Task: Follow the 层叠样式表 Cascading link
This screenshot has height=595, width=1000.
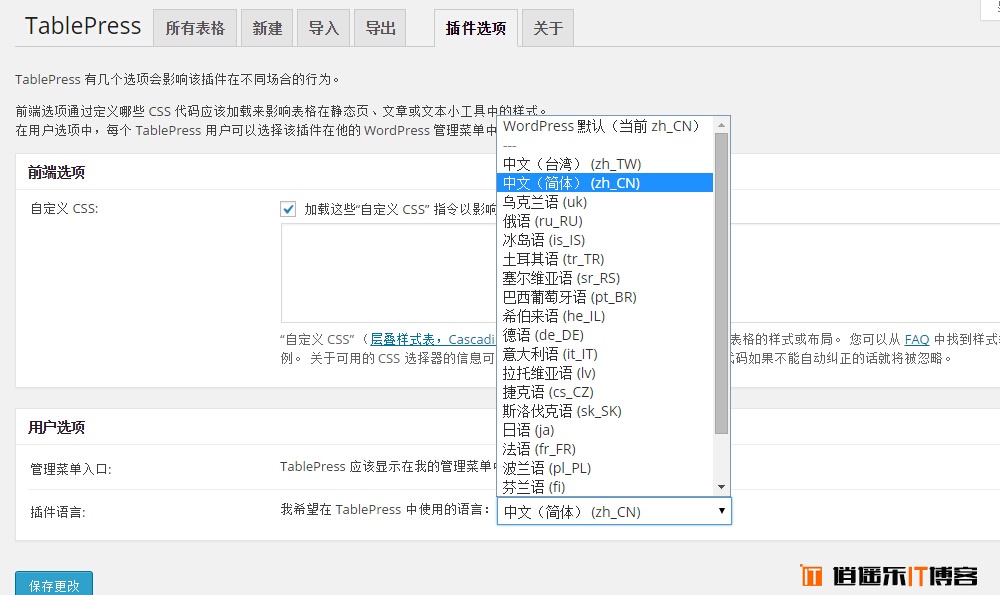Action: pyautogui.click(x=432, y=339)
